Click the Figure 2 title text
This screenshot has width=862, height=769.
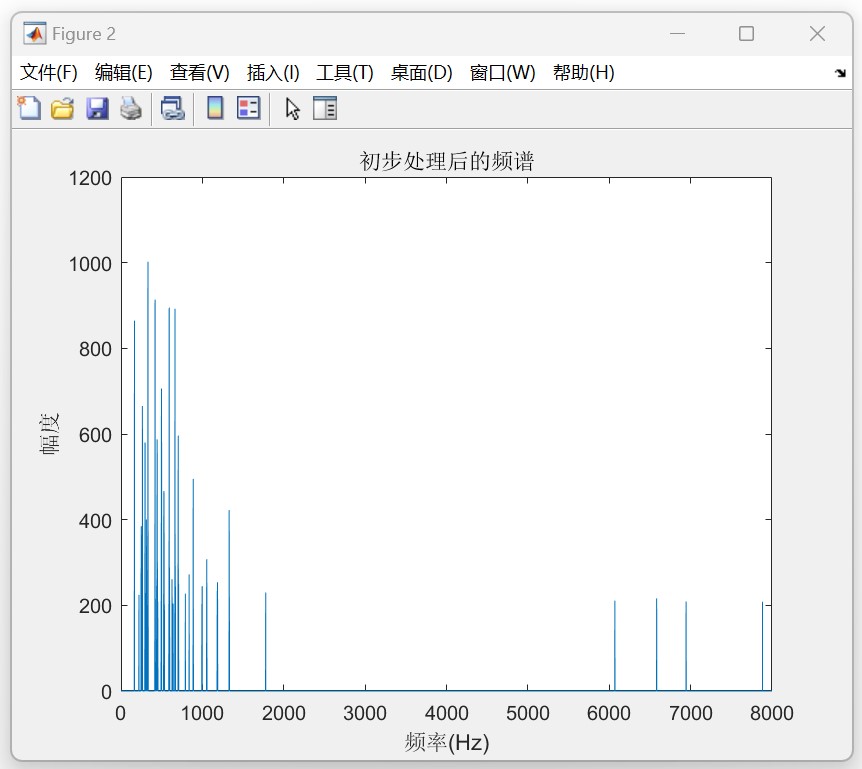point(84,34)
